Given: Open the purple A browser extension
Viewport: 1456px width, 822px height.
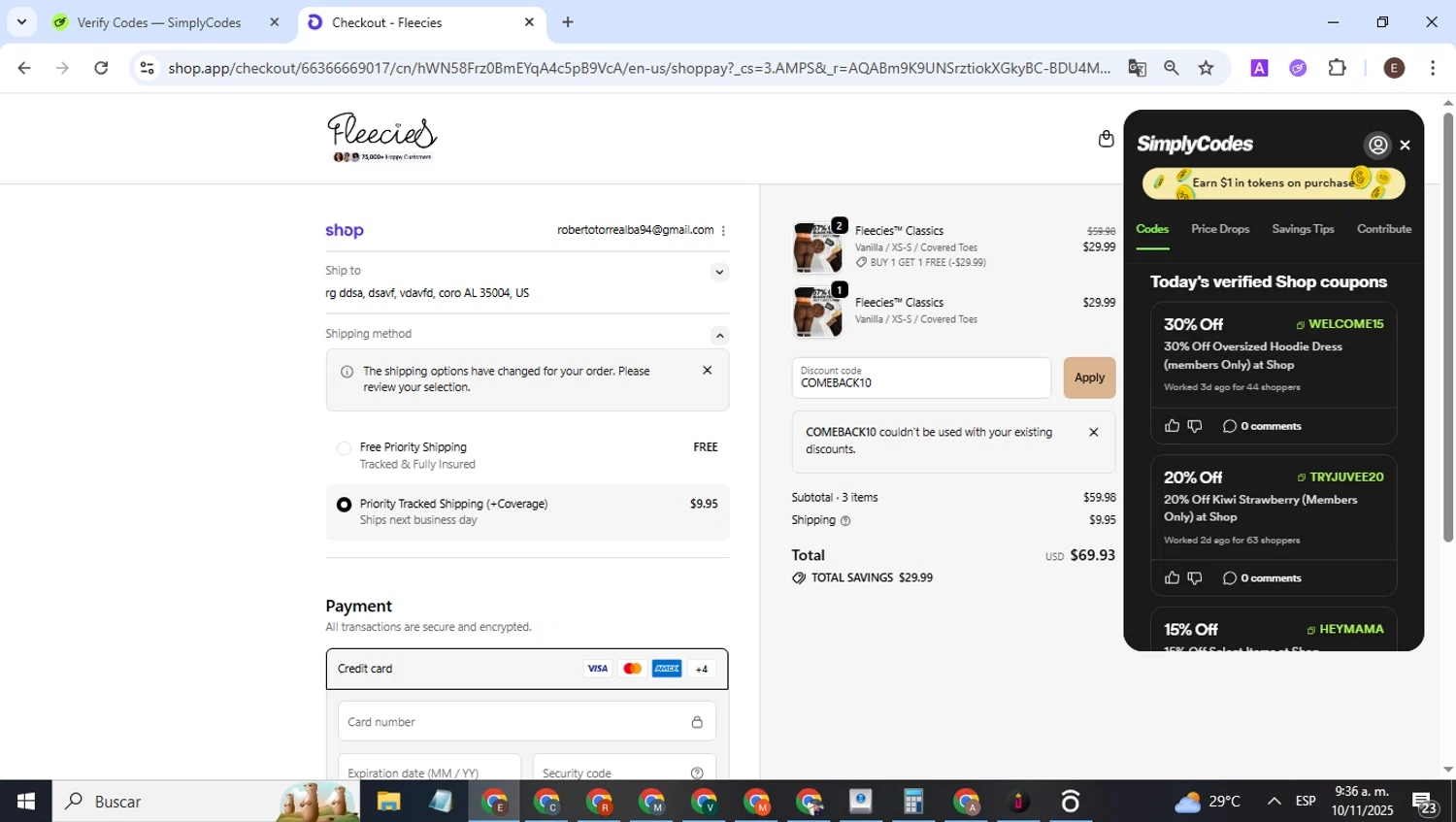Looking at the screenshot, I should click(1259, 68).
